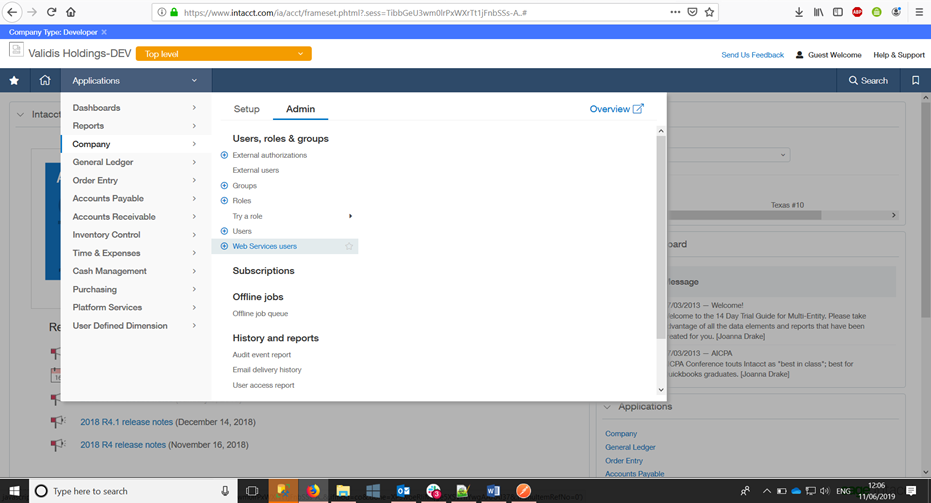931x503 pixels.
Task: Open Firefox downloads arrow icon
Action: pos(799,12)
